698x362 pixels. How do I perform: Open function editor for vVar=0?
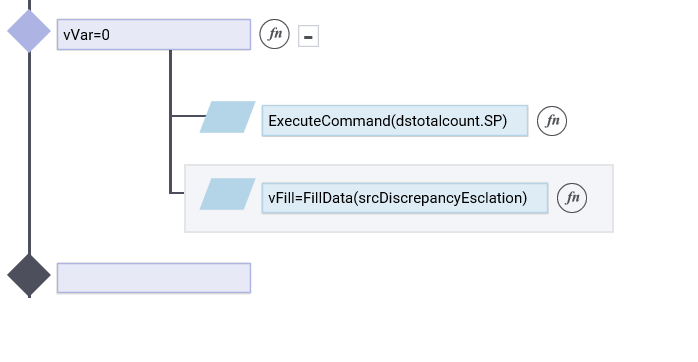click(x=275, y=34)
